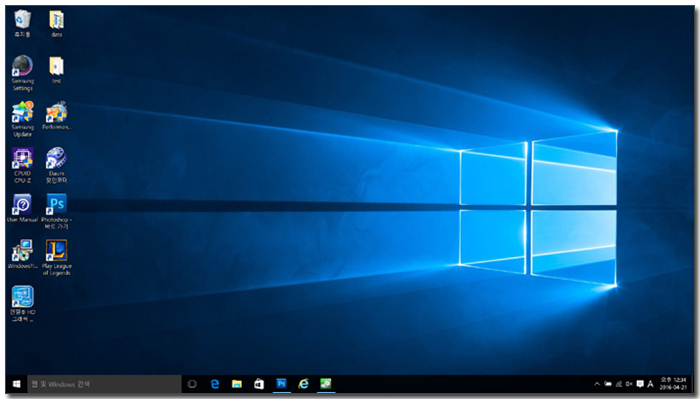Screen dimensions: 700x399
Task: Select the Intel HD Graphics shortcut
Action: 22,304
